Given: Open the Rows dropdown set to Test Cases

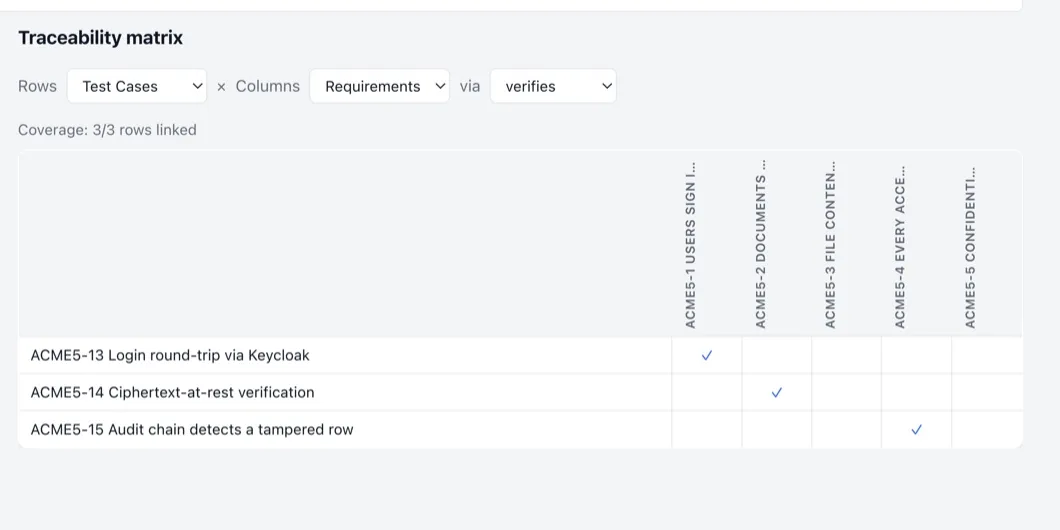Looking at the screenshot, I should pos(137,86).
